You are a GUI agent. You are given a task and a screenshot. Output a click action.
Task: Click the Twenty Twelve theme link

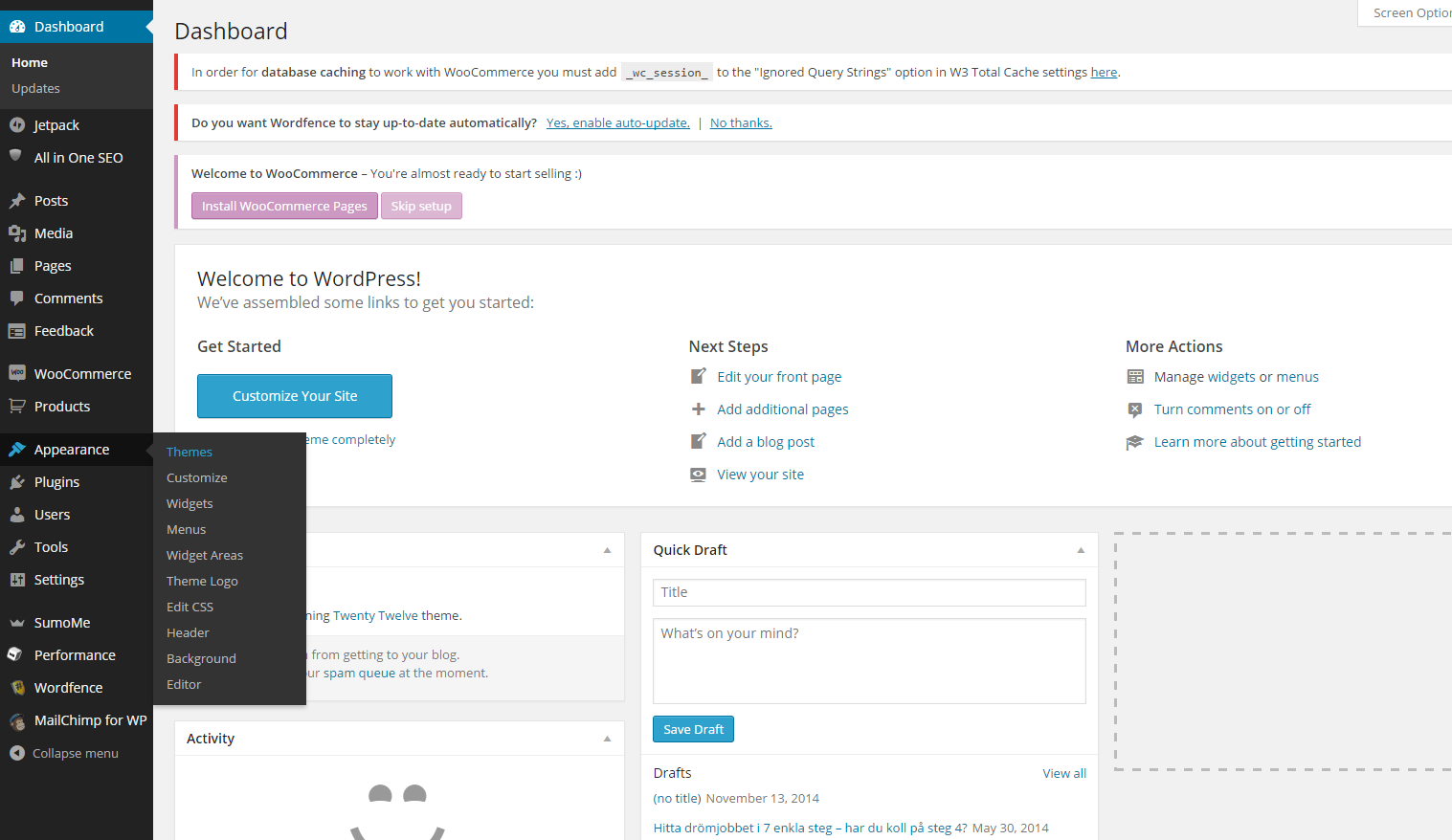[x=376, y=615]
